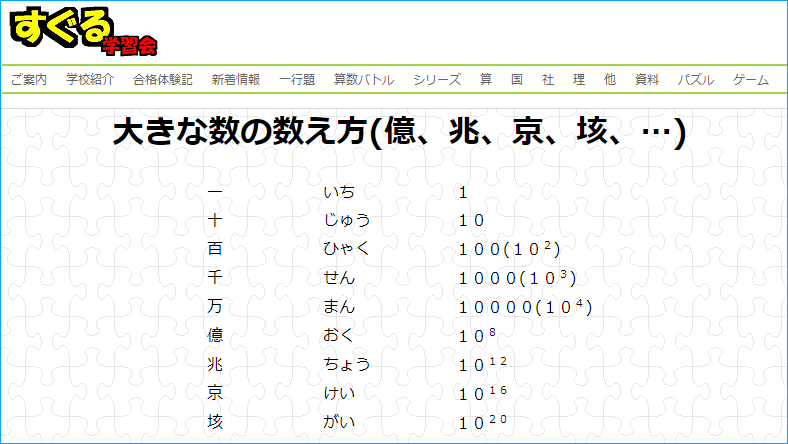This screenshot has height=444, width=788.
Task: Open the ゲーム menu item
Action: [751, 79]
